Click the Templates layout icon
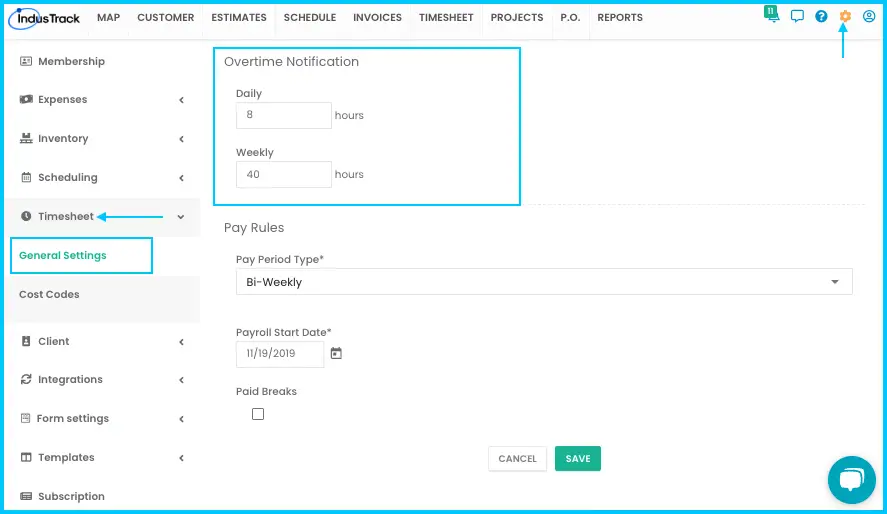Viewport: 887px width, 514px height. point(26,457)
